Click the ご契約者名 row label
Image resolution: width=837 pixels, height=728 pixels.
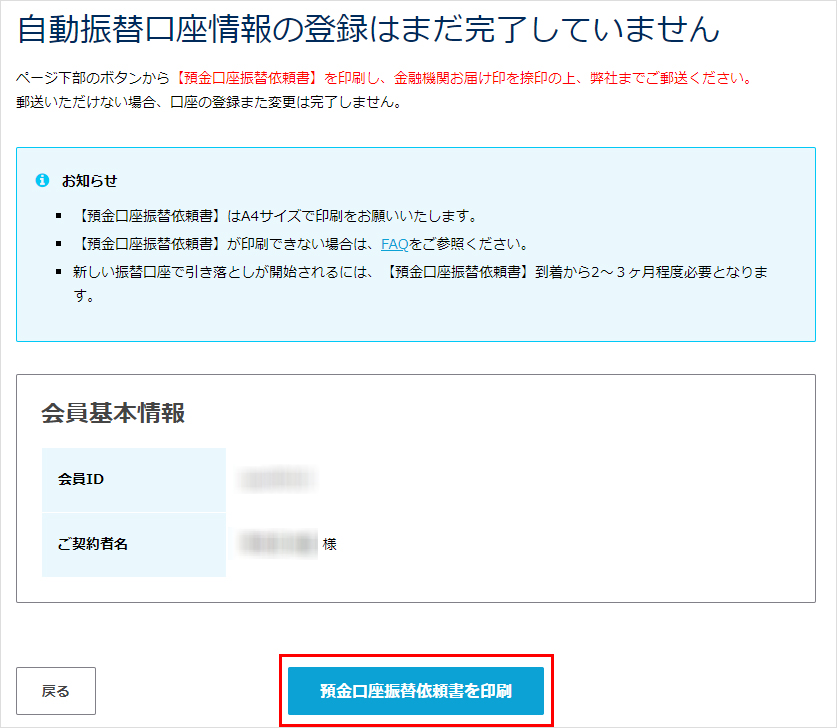(95, 545)
